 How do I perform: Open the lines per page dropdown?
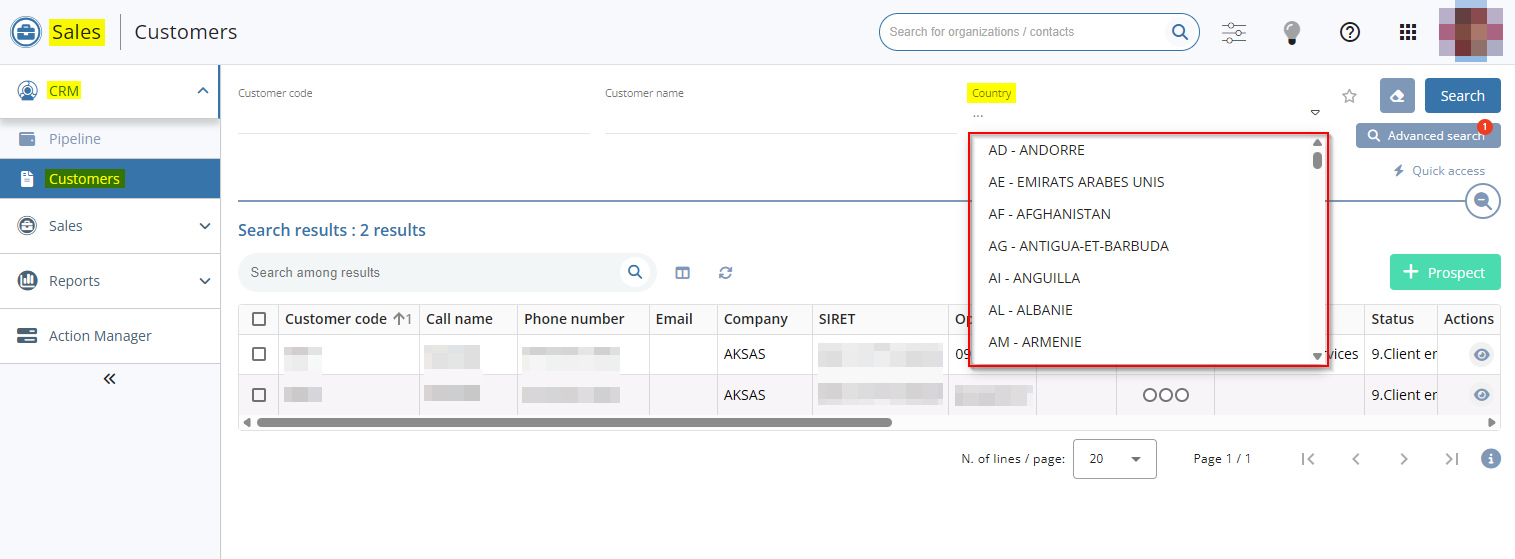pos(1114,459)
